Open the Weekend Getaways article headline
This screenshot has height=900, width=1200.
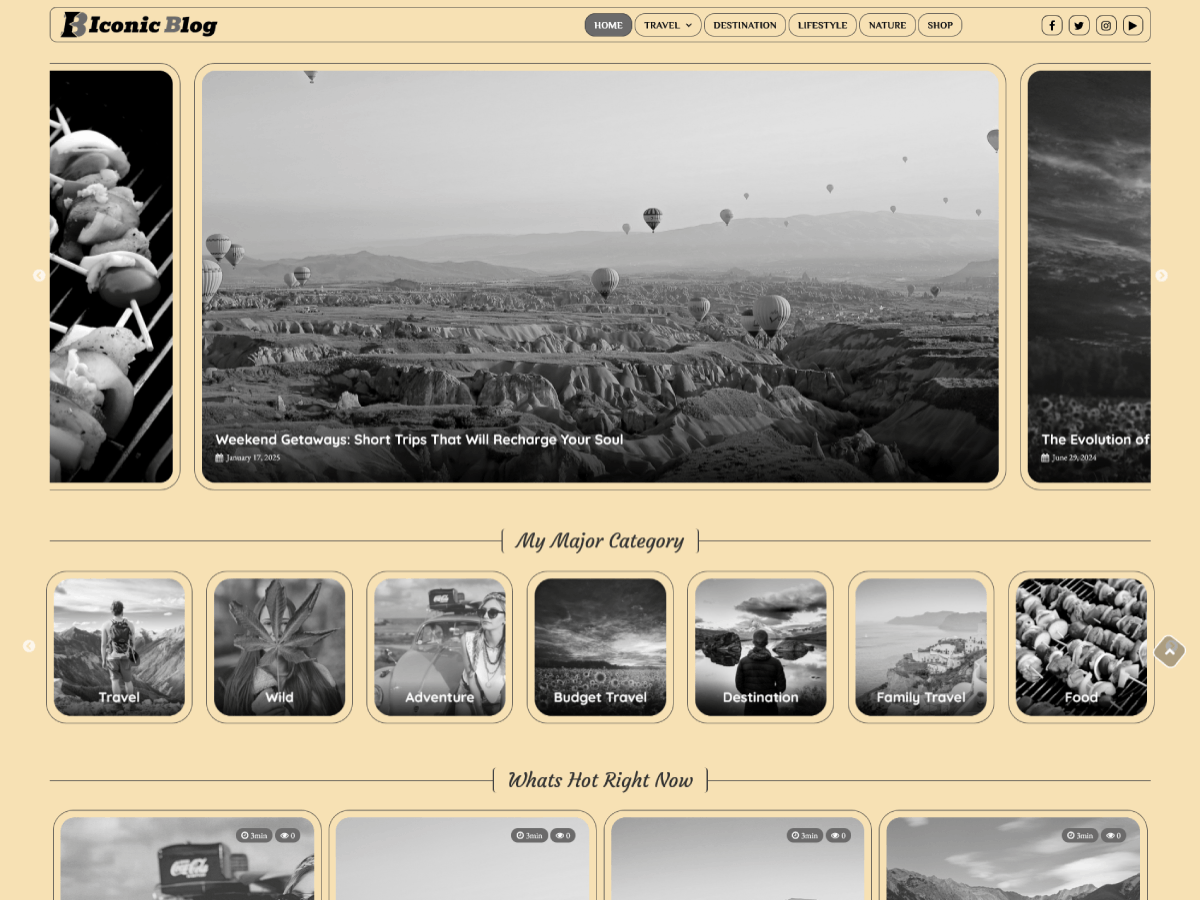[419, 439]
